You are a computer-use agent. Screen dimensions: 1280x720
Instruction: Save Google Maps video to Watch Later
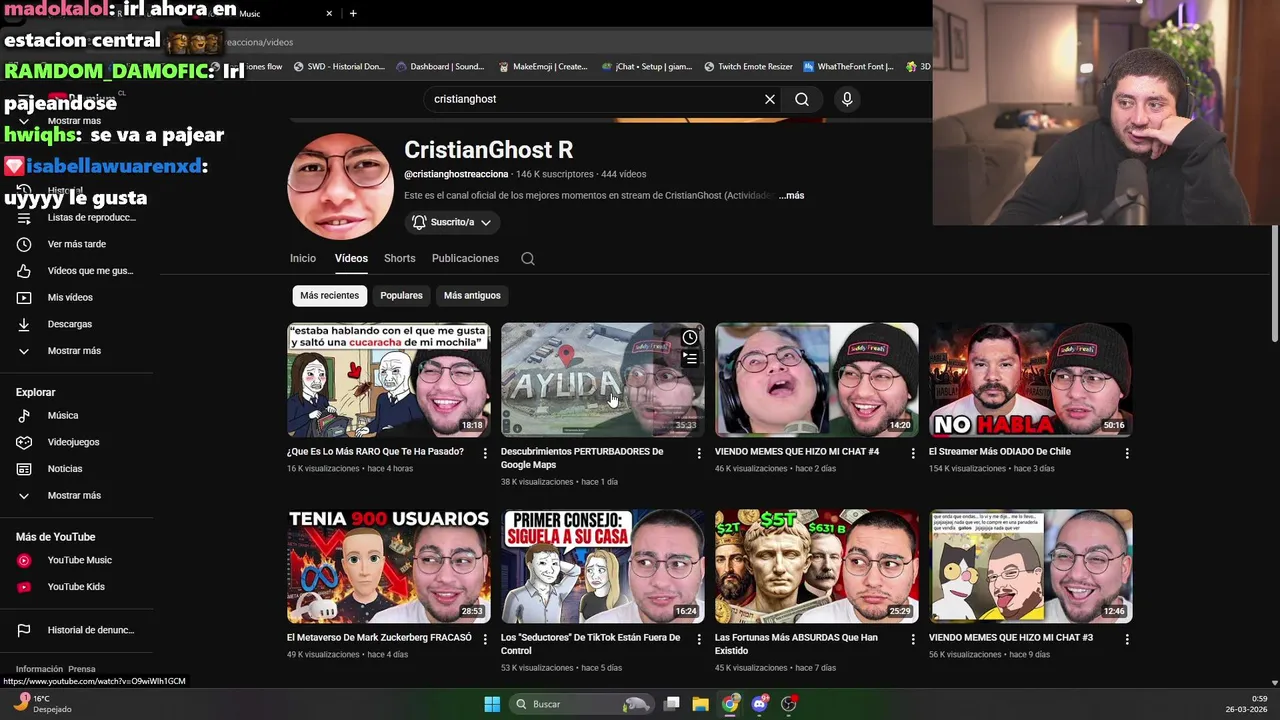pyautogui.click(x=690, y=337)
